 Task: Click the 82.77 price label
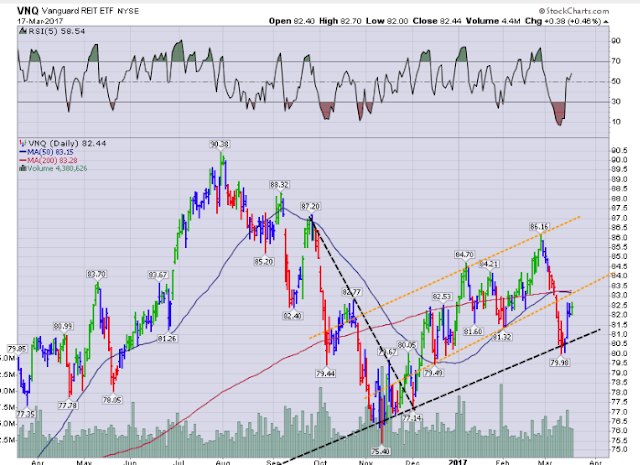point(351,292)
